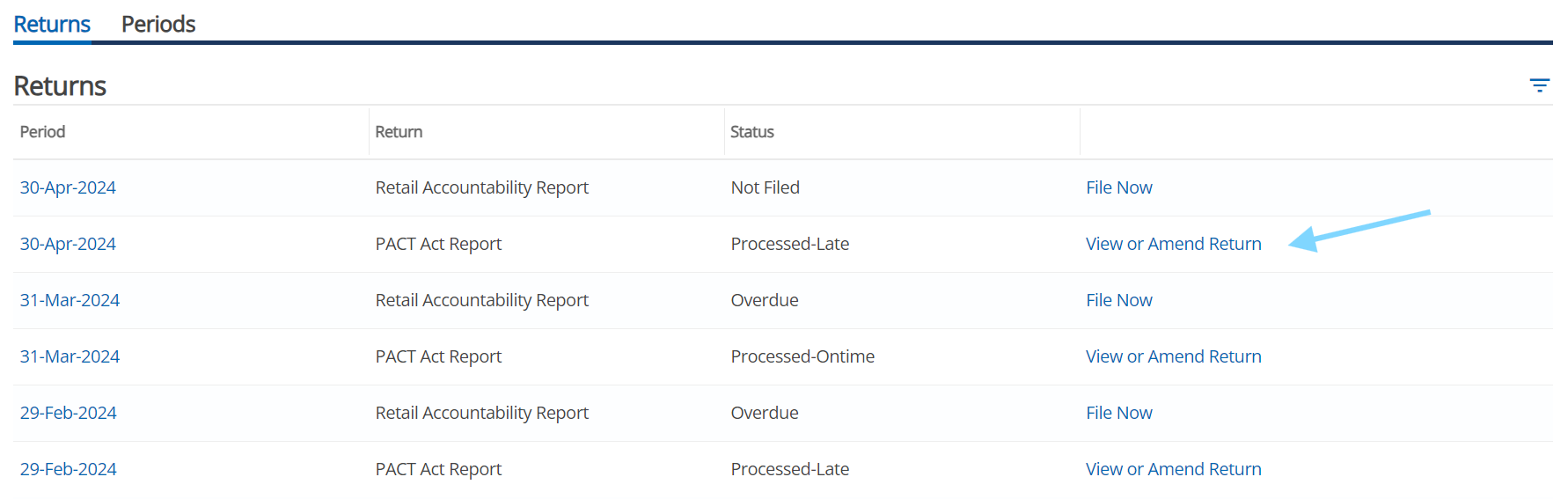Open 30-Apr-2024 period link for PACT Act Report
The width and height of the screenshot is (1568, 499).
(68, 244)
